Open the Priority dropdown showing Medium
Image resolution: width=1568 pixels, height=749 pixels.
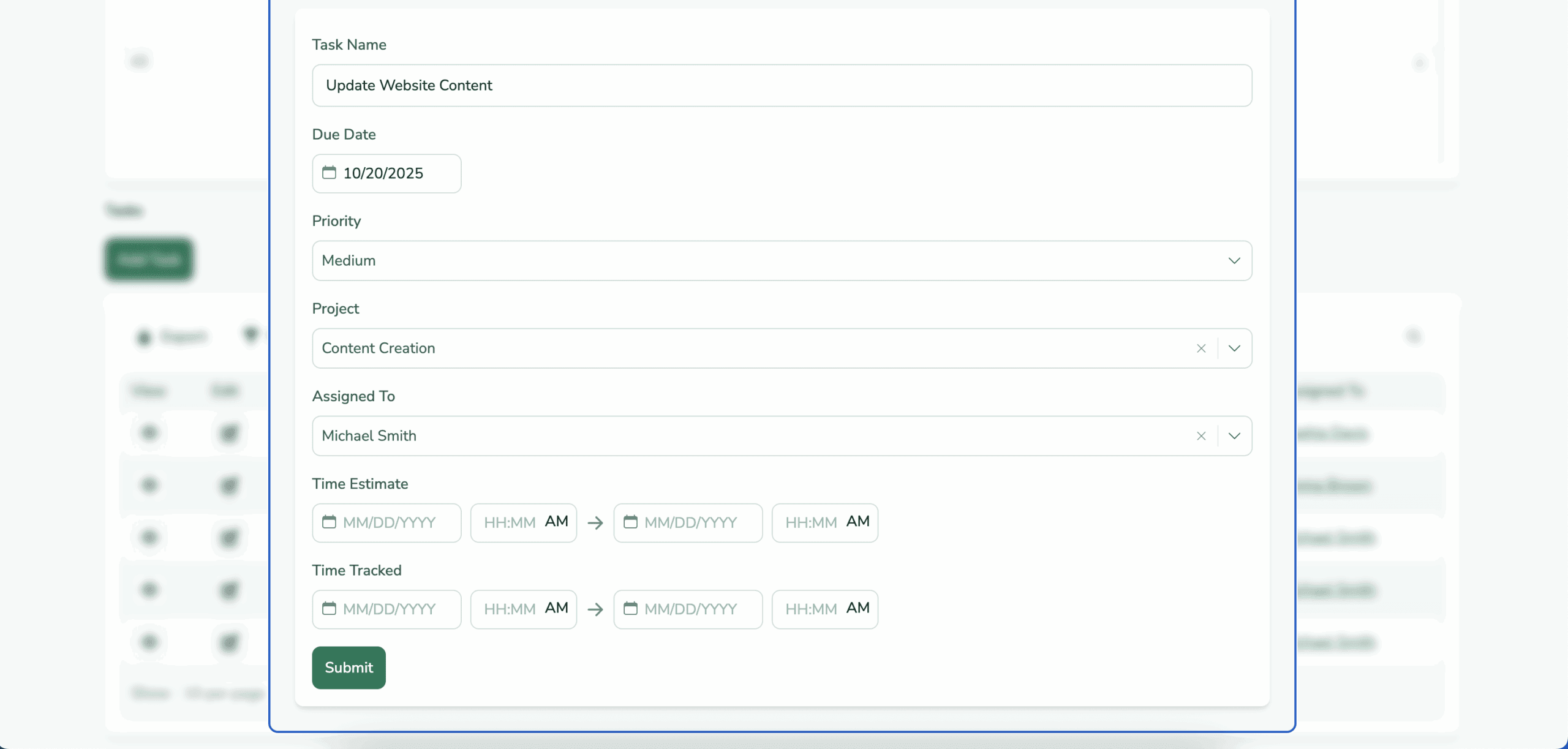coord(781,261)
